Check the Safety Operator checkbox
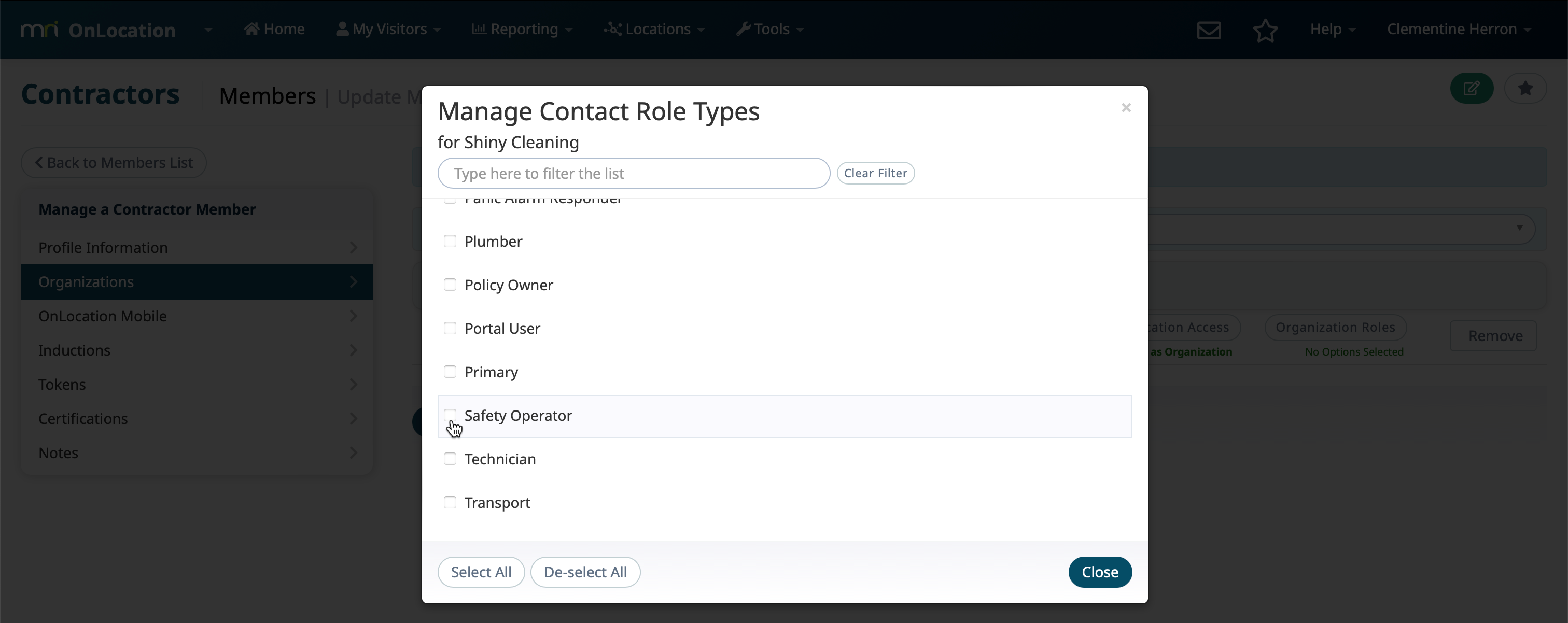Image resolution: width=1568 pixels, height=623 pixels. pos(450,415)
